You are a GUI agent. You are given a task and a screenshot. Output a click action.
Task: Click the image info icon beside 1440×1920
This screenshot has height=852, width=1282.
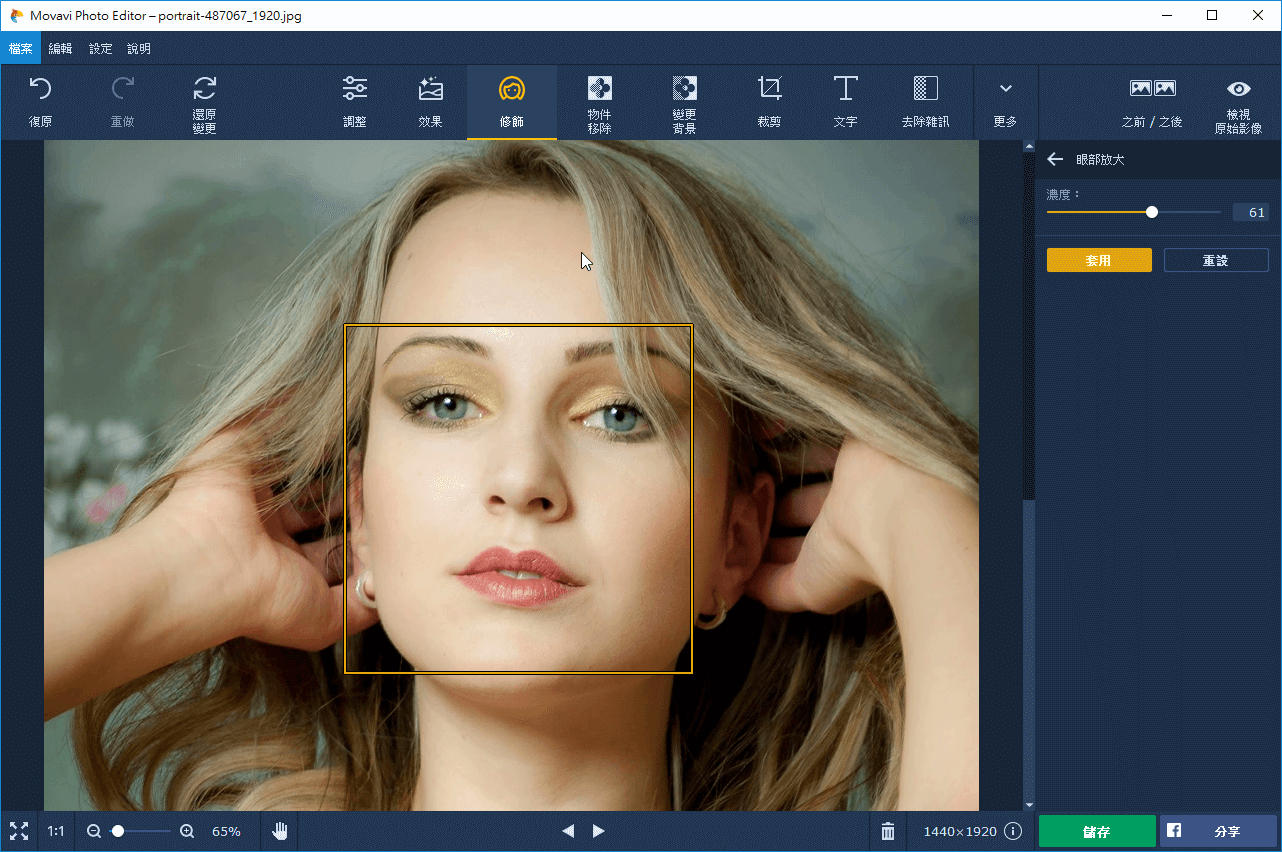pos(1013,831)
